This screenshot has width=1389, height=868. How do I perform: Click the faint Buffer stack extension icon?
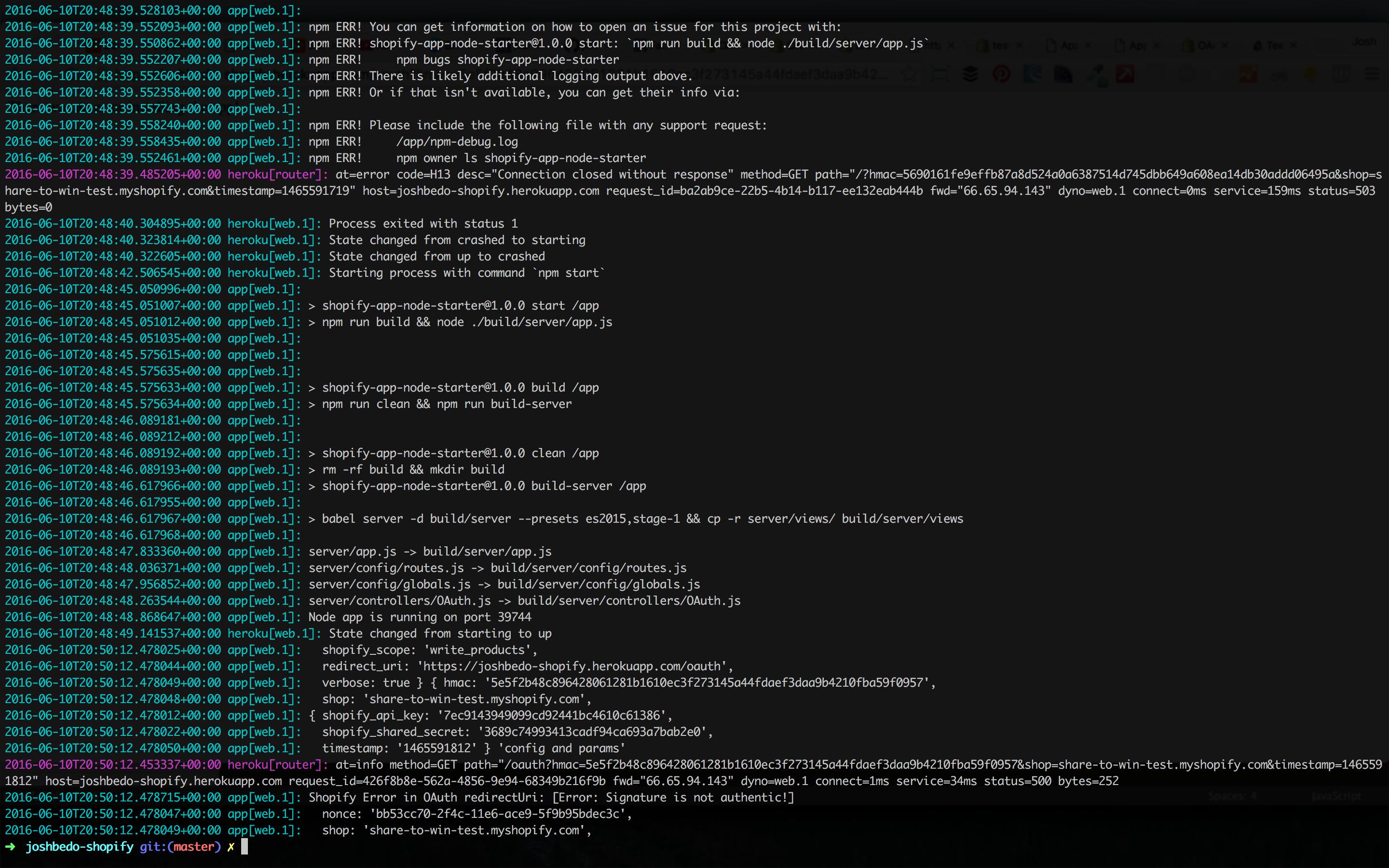tap(970, 74)
